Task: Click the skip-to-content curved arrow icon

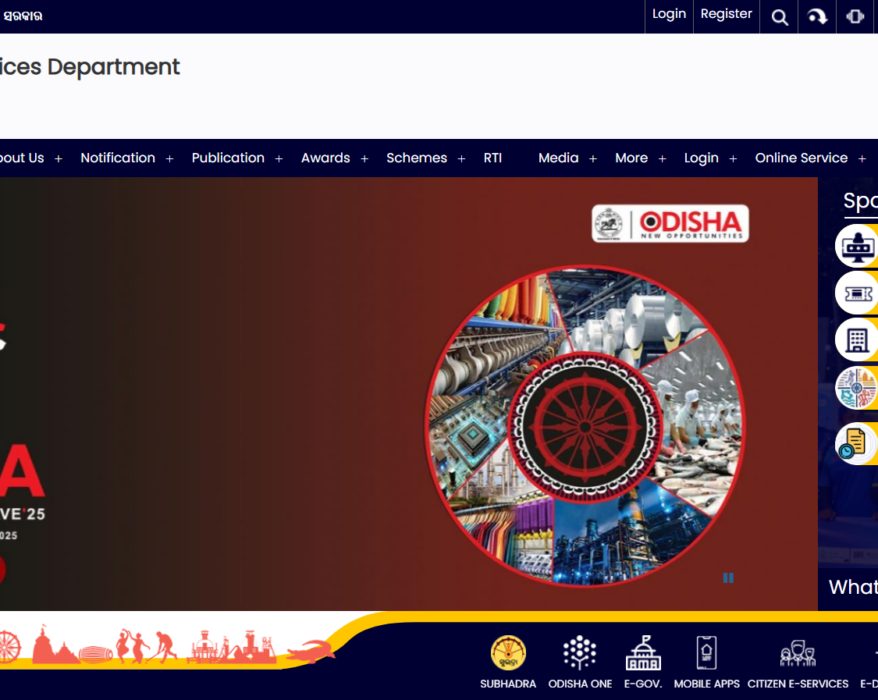Action: point(818,17)
